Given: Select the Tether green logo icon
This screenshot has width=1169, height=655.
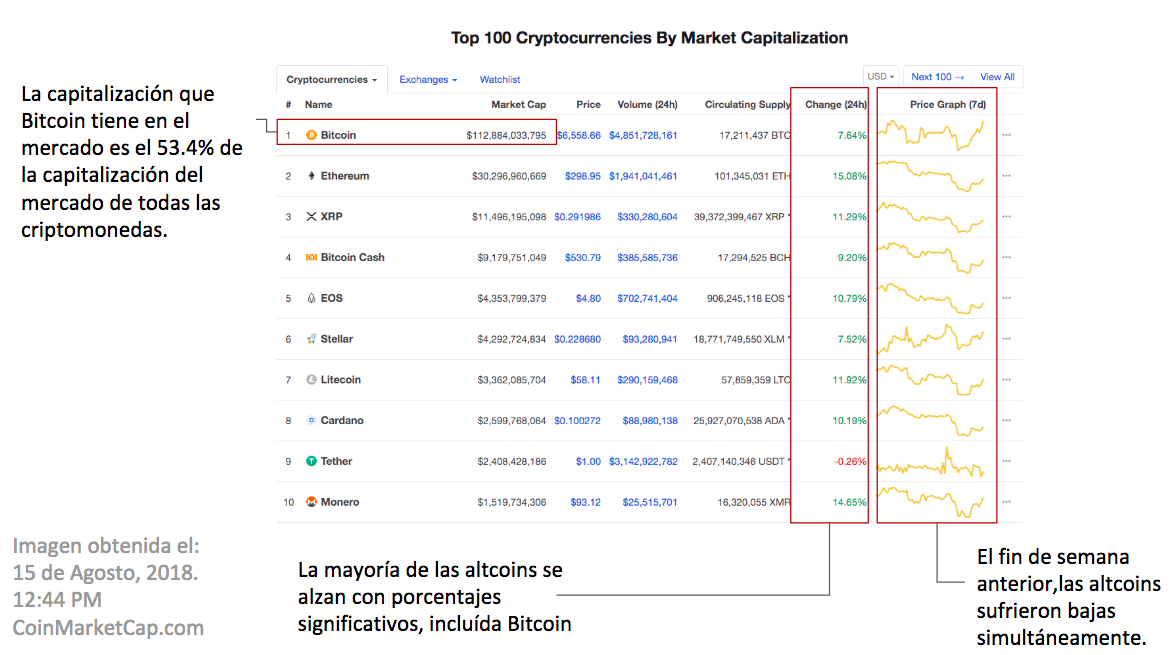Looking at the screenshot, I should pyautogui.click(x=311, y=461).
